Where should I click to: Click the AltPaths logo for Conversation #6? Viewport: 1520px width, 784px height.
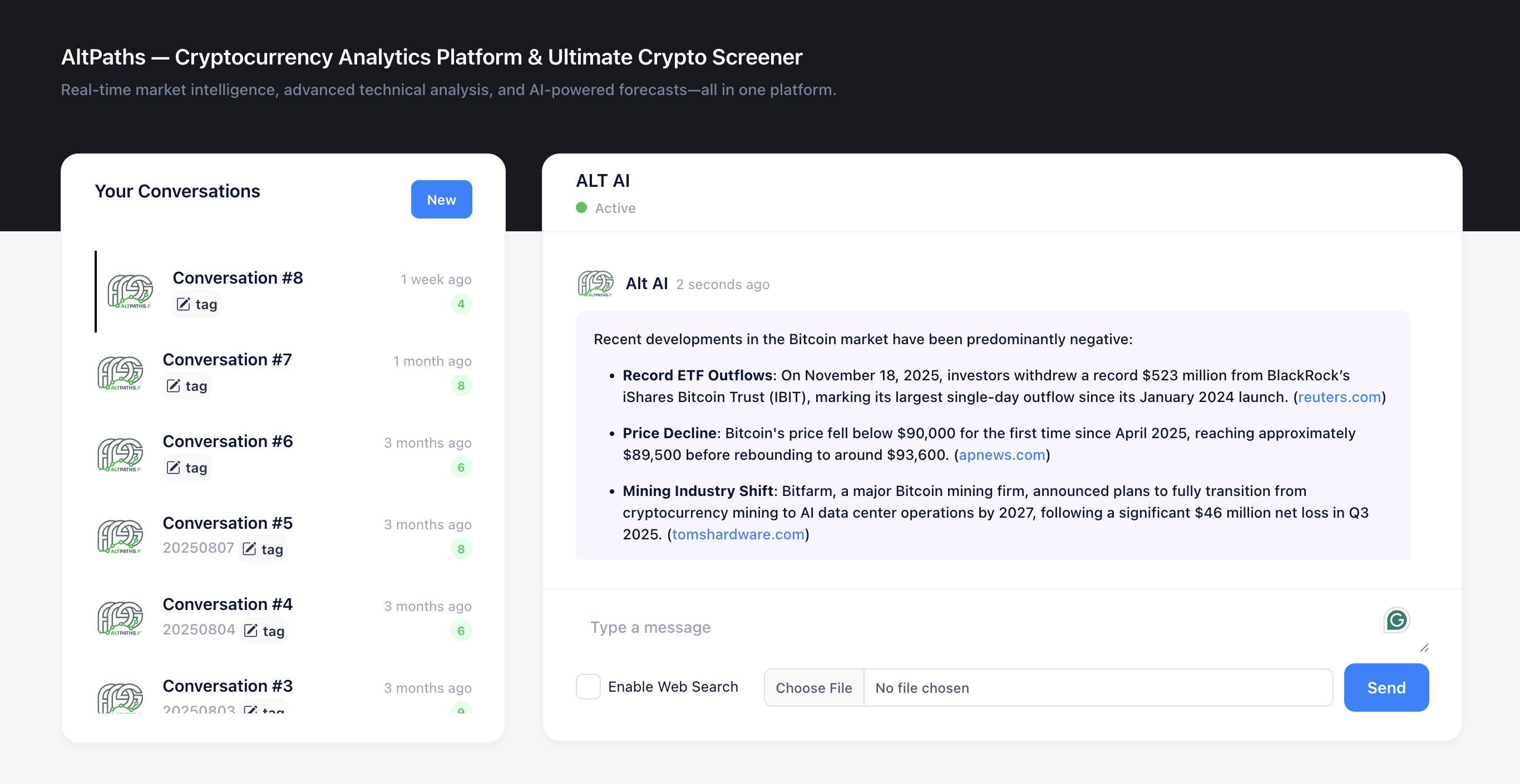click(120, 455)
